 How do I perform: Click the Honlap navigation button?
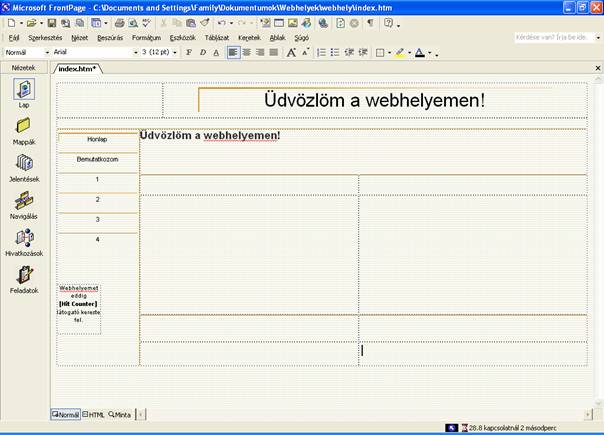[97, 139]
